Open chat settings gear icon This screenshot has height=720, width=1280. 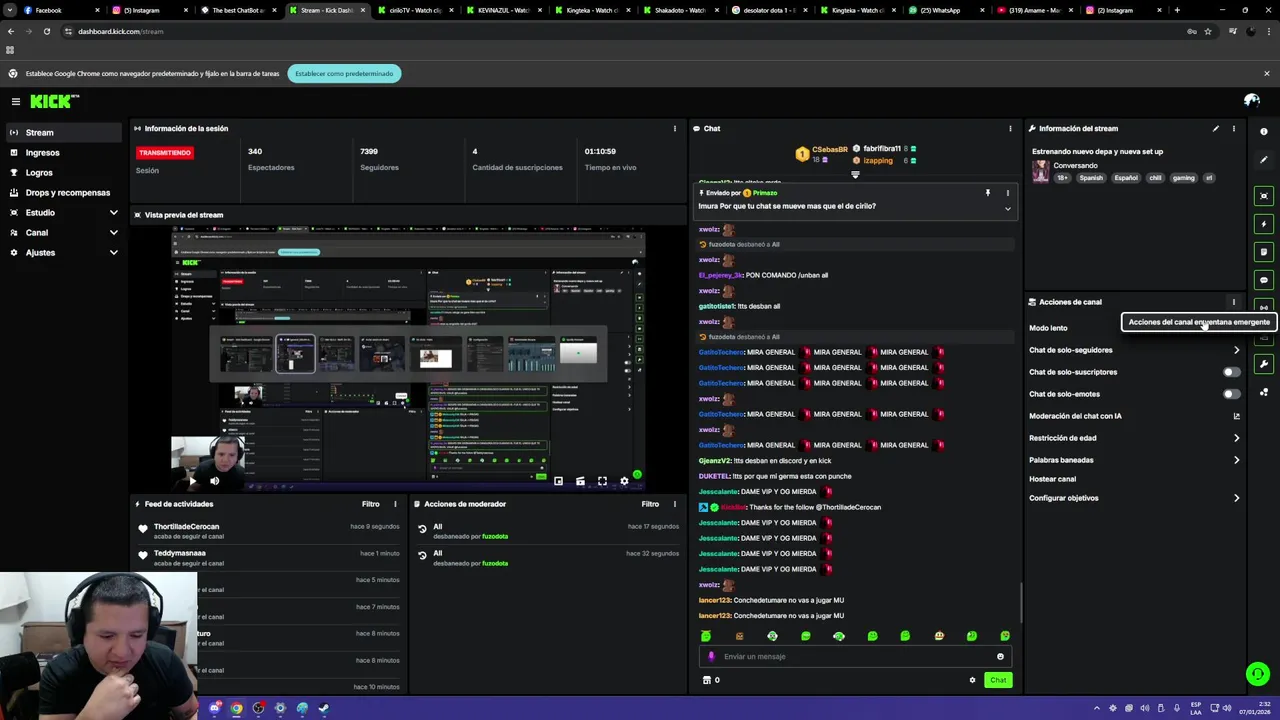click(972, 680)
